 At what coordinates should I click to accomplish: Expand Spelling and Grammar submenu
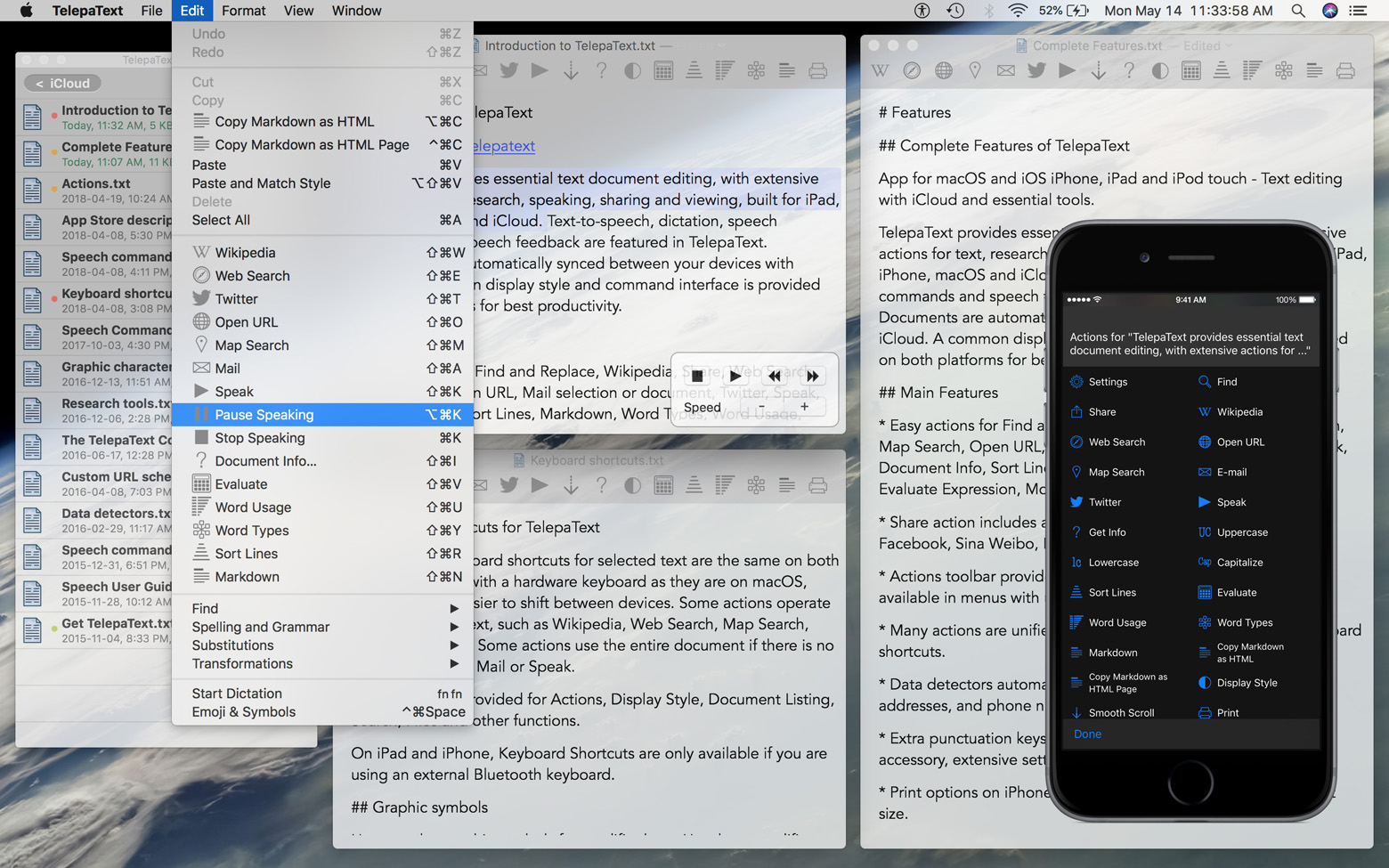(322, 628)
